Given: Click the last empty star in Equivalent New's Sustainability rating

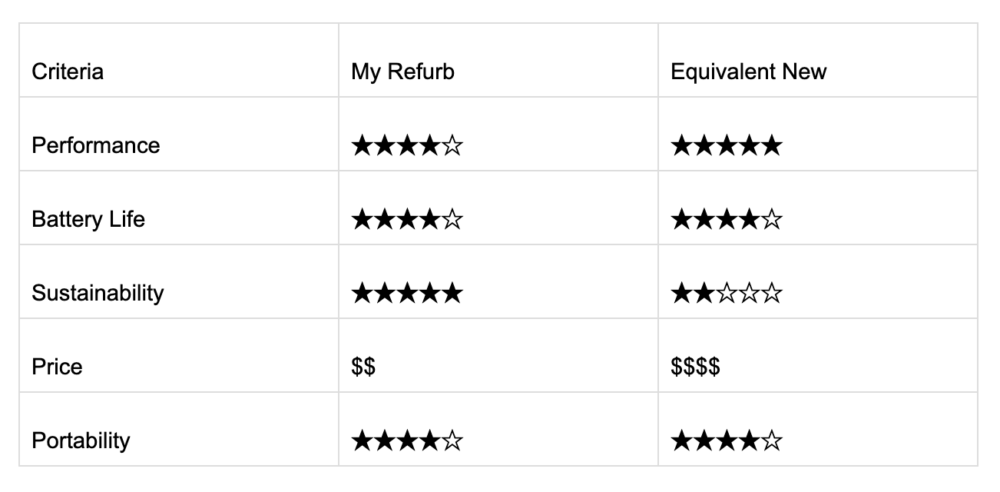Looking at the screenshot, I should 771,294.
